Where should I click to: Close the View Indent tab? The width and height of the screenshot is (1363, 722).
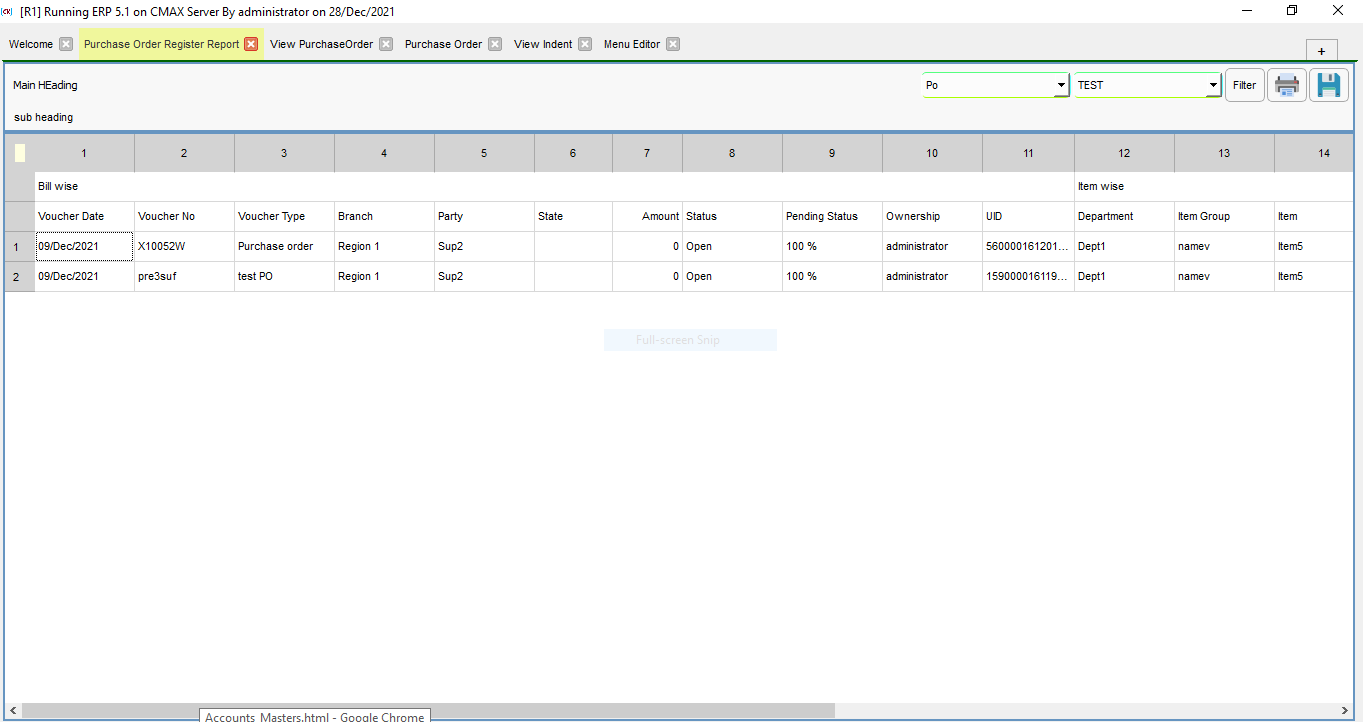coord(583,44)
